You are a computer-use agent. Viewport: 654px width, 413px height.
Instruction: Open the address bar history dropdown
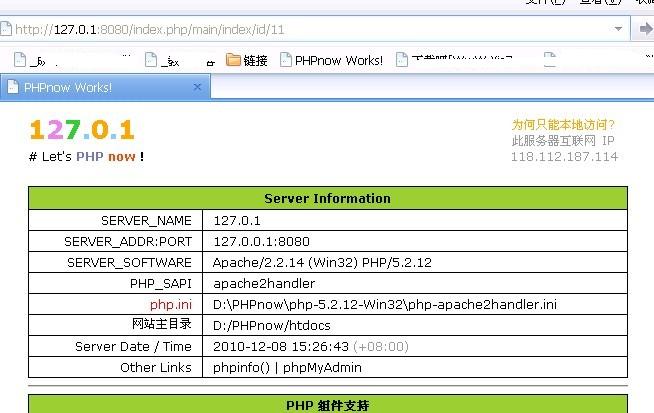coord(620,29)
